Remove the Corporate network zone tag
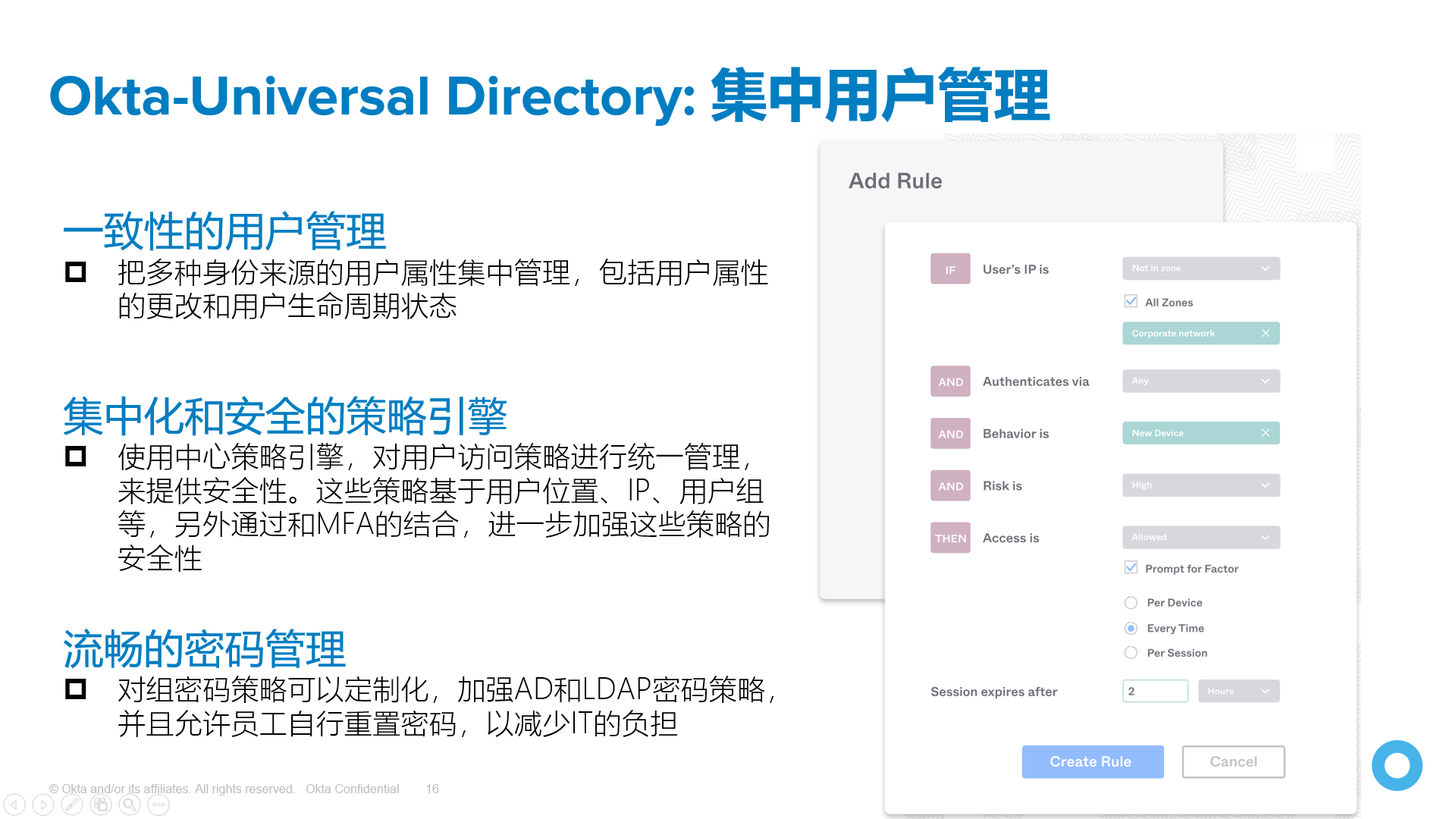 (x=1266, y=334)
